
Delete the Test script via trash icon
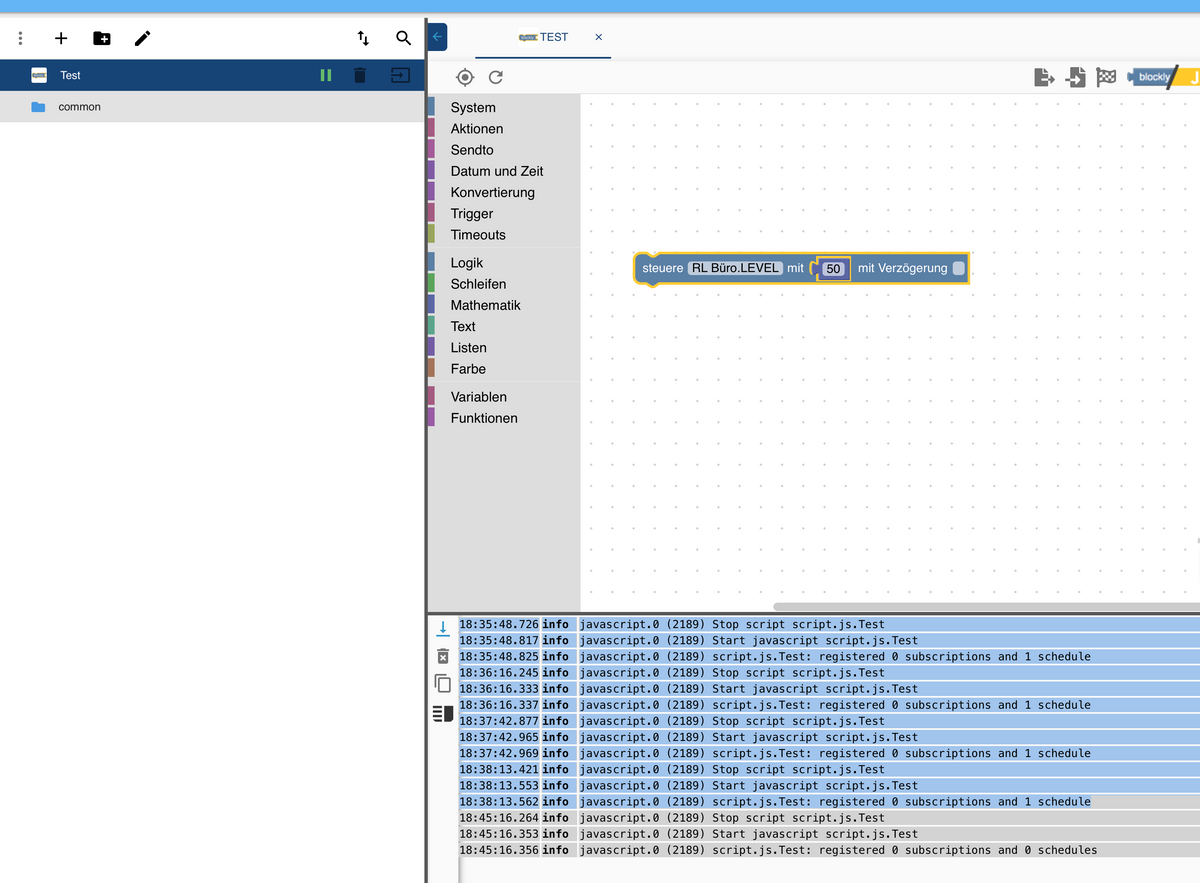pyautogui.click(x=360, y=75)
